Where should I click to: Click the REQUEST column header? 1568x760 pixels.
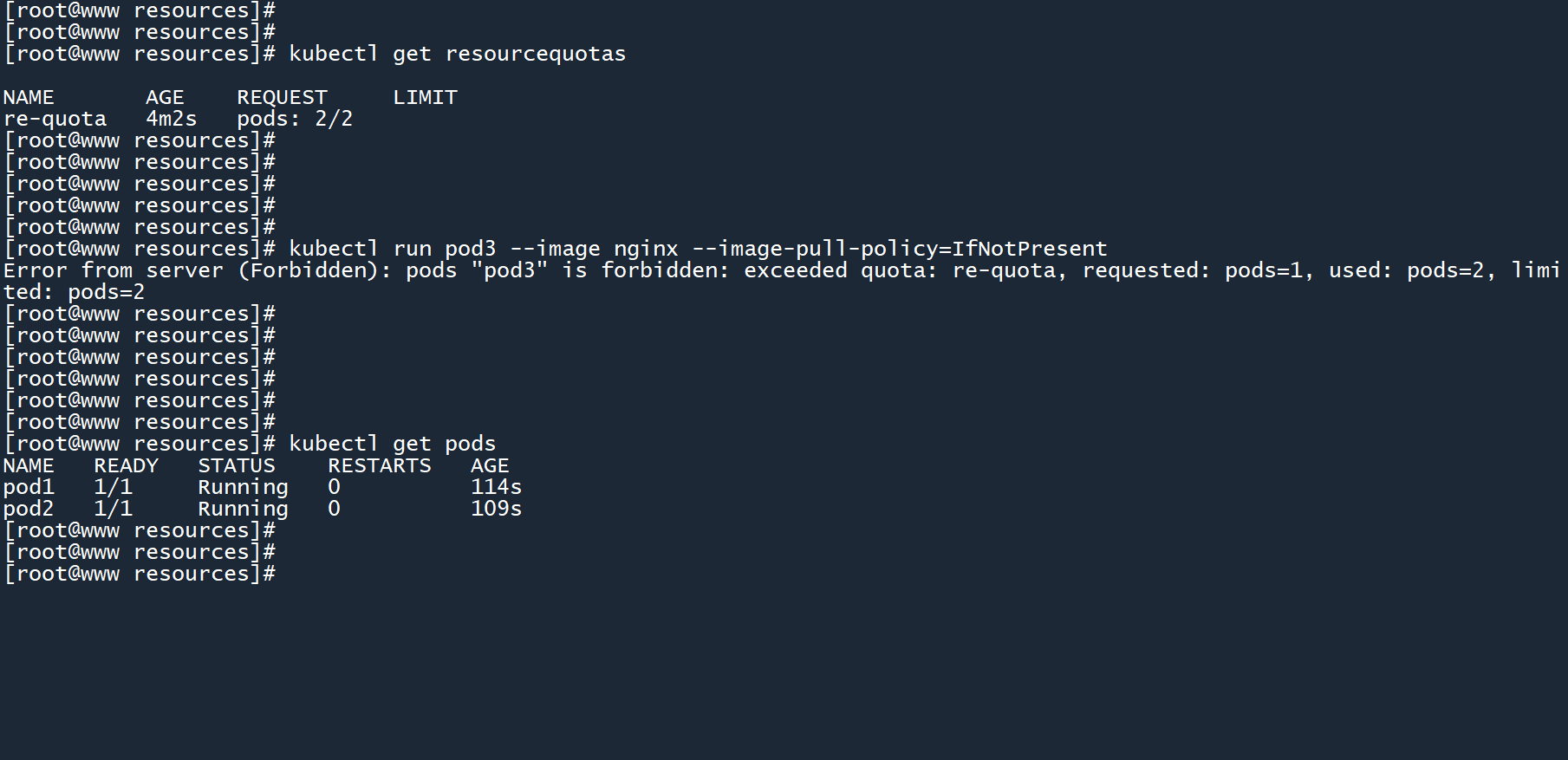pos(282,97)
